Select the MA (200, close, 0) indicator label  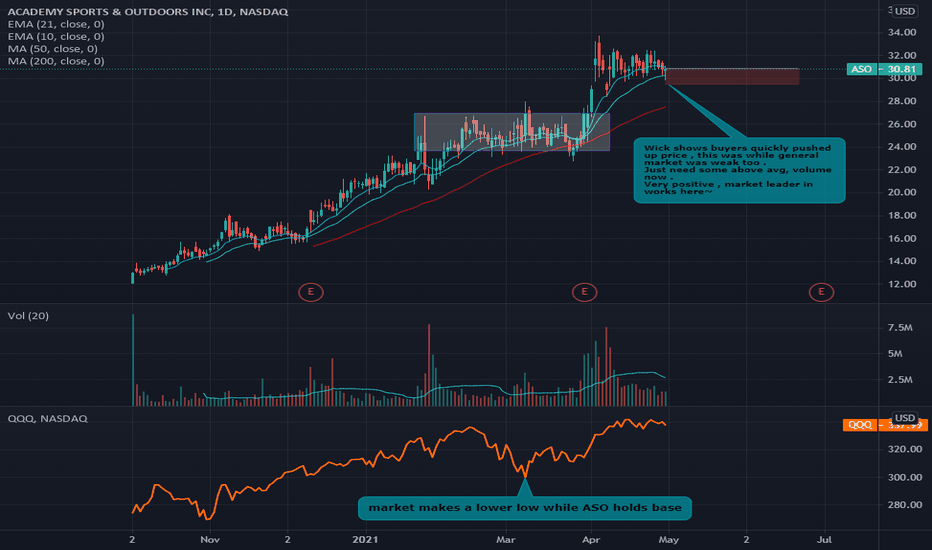pos(56,61)
